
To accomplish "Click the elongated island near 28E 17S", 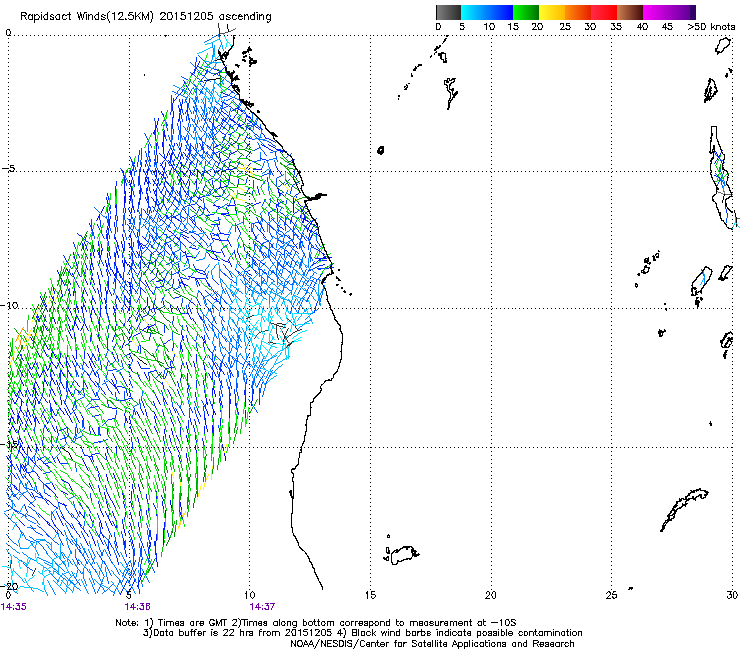I will point(684,510).
